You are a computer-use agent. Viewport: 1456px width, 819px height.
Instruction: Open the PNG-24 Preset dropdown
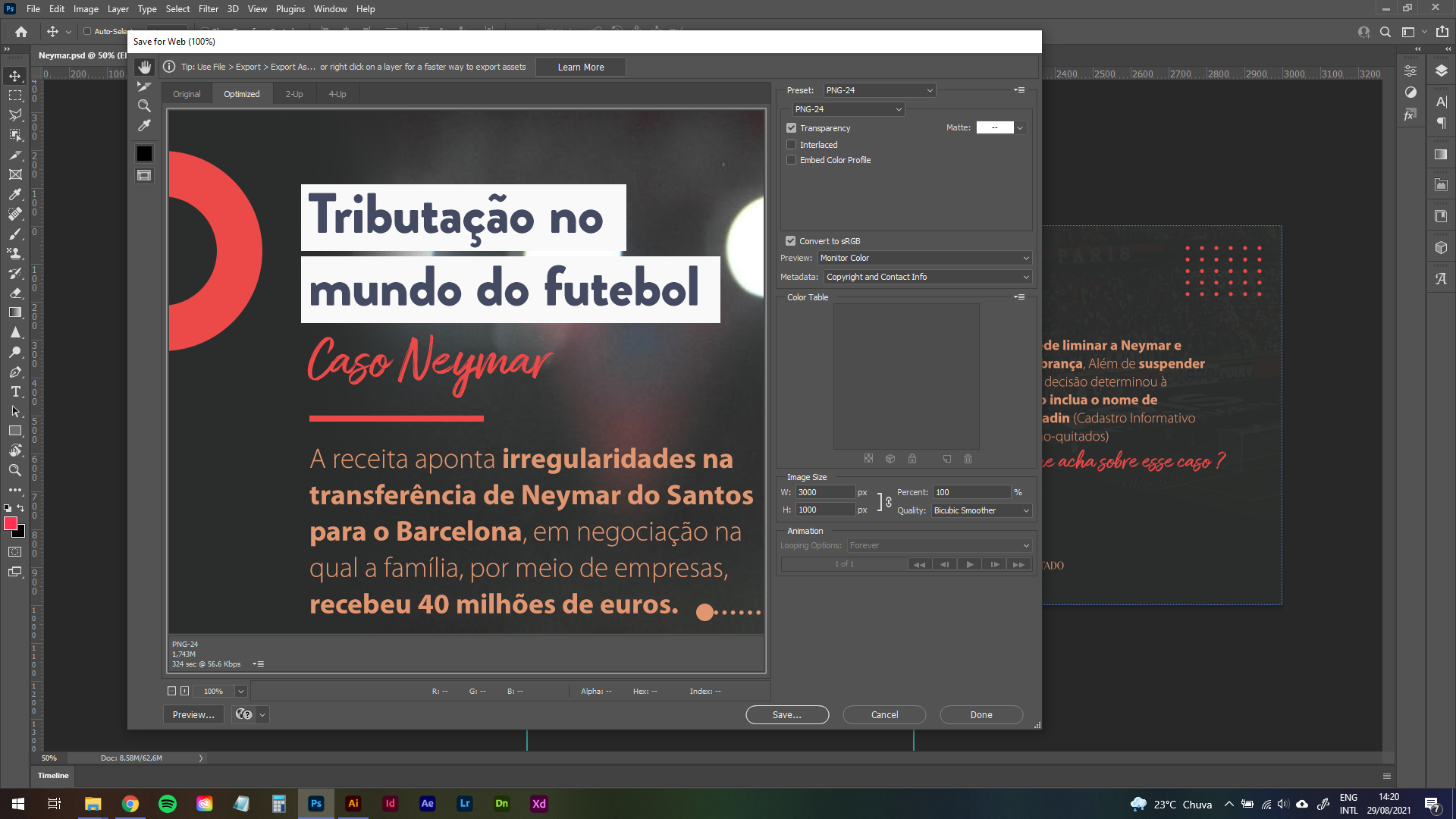coord(879,89)
